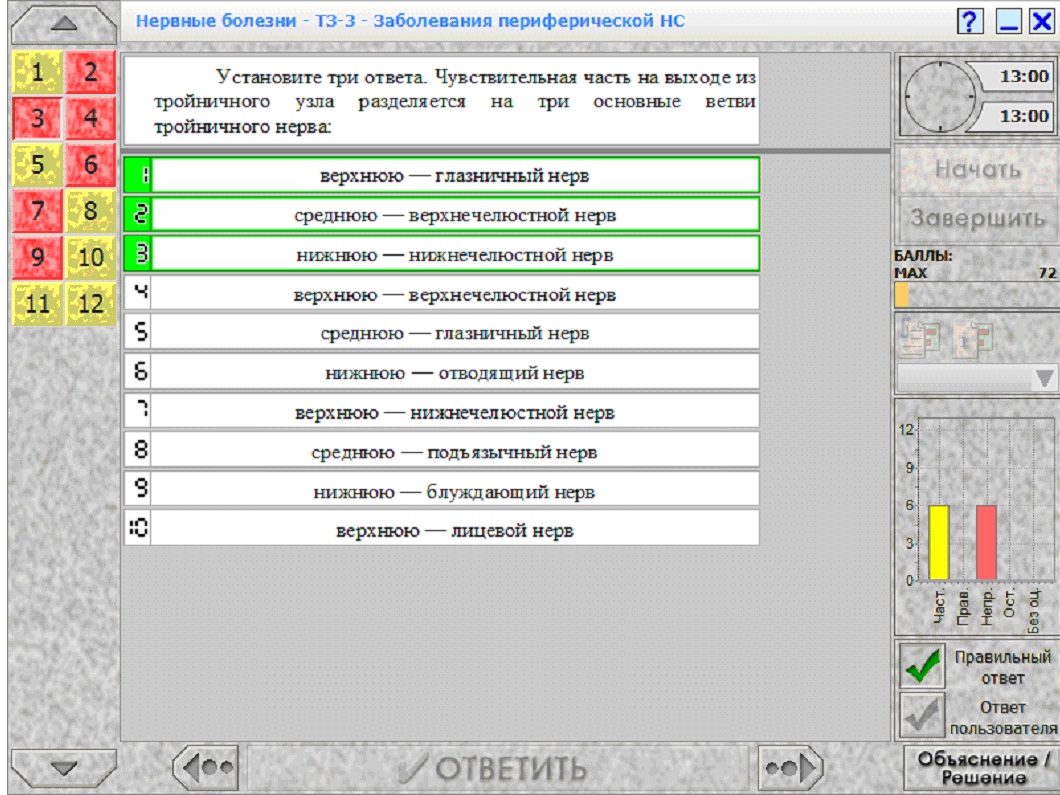Jump to question 6
Image resolution: width=1060 pixels, height=795 pixels.
coord(91,164)
